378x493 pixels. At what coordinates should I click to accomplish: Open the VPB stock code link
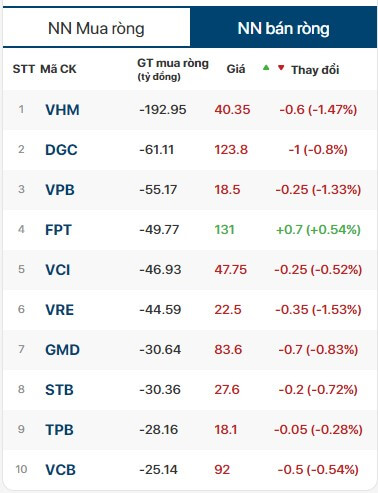(x=60, y=190)
